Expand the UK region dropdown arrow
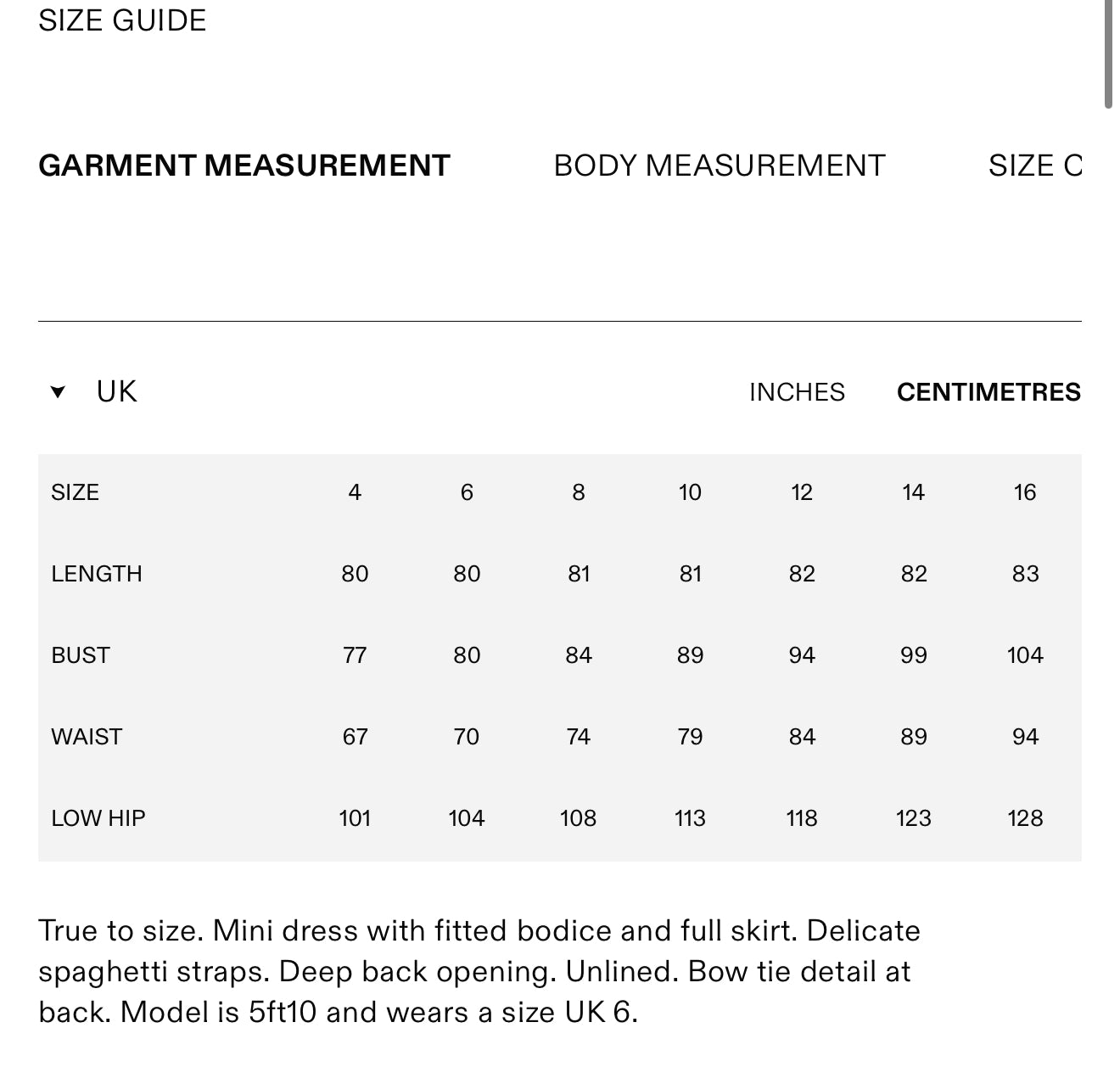The image size is (1120, 1084). (58, 392)
